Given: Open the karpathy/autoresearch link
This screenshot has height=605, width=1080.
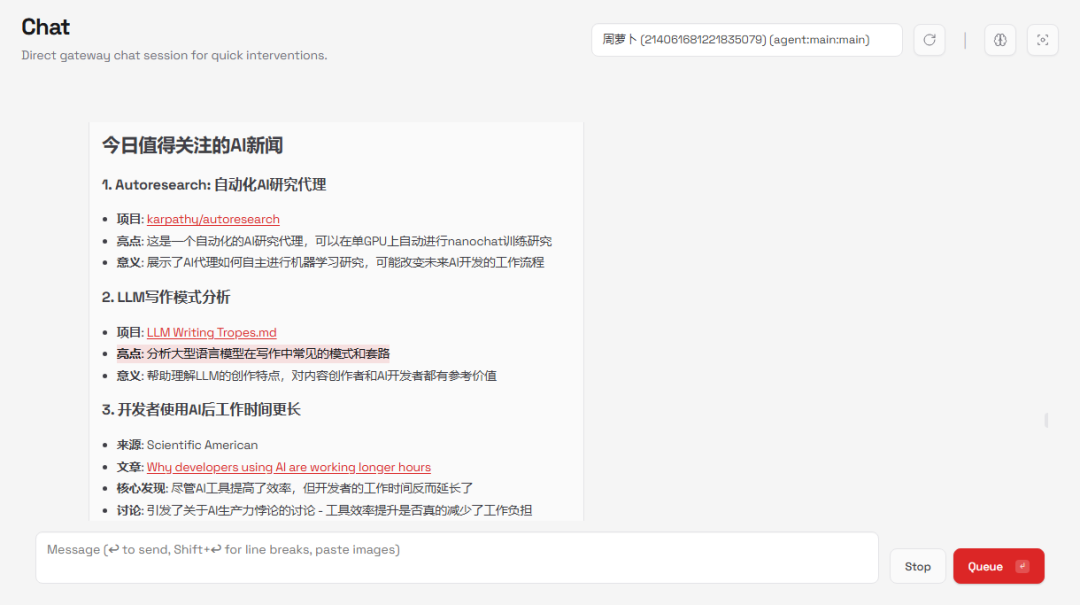Looking at the screenshot, I should [x=213, y=219].
